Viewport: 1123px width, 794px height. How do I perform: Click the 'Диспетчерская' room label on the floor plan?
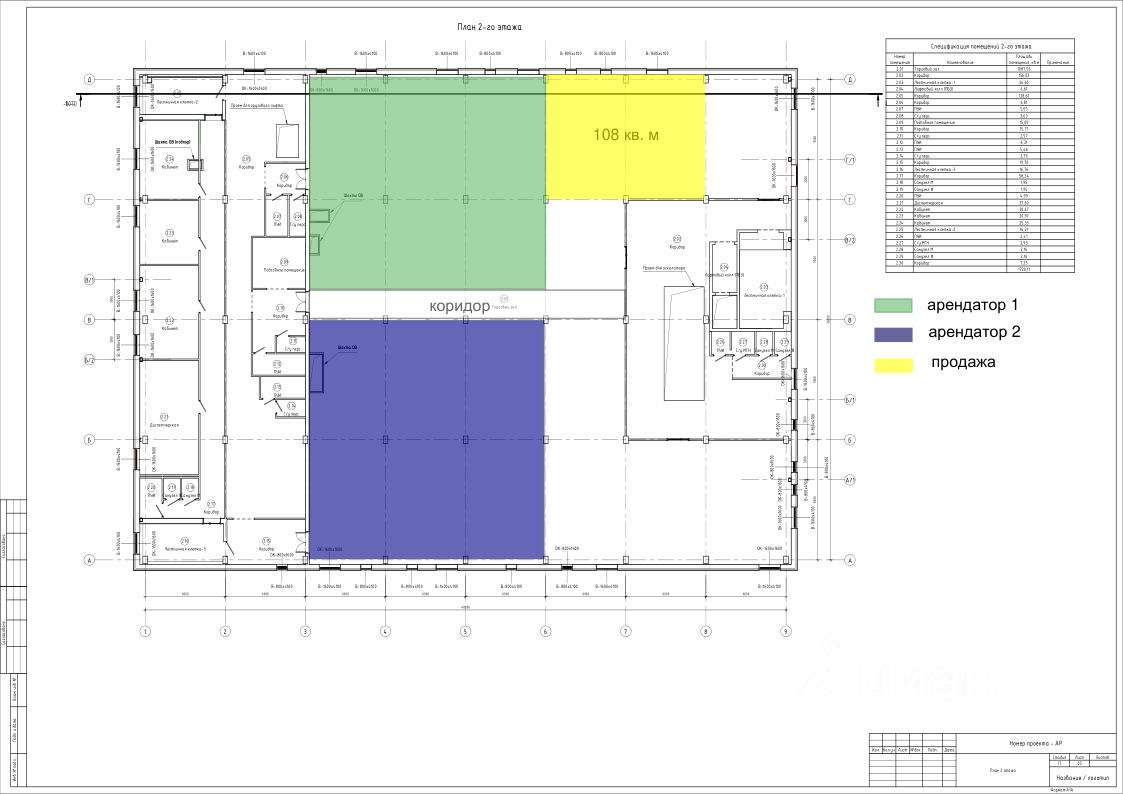pyautogui.click(x=164, y=425)
